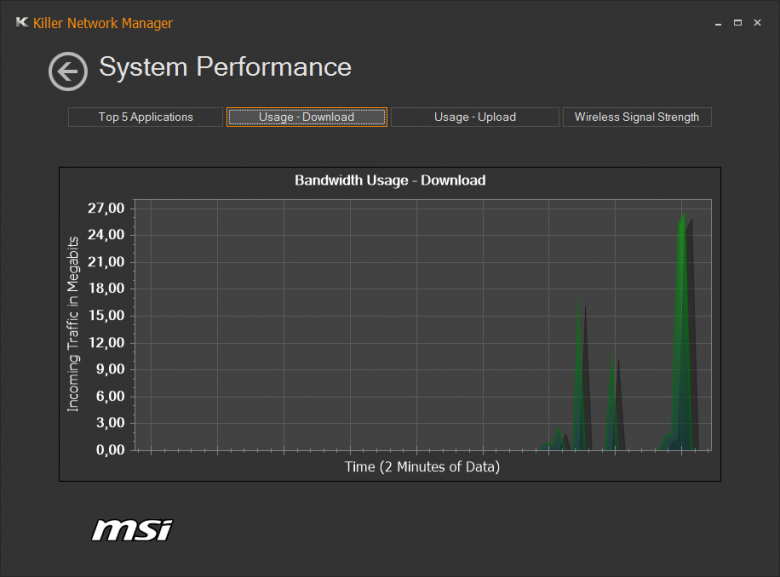Click the 24,00 y-axis label

[x=106, y=235]
